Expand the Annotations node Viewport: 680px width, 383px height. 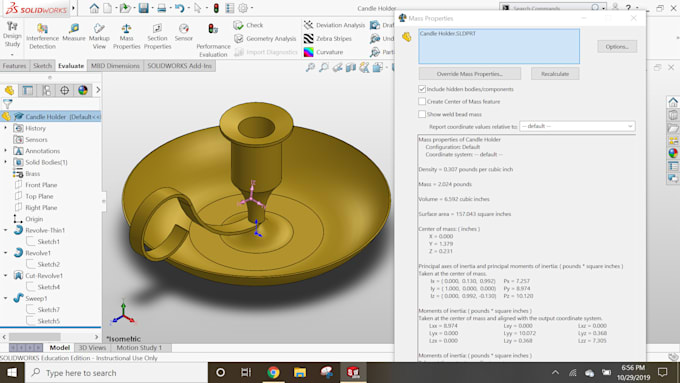click(x=6, y=151)
